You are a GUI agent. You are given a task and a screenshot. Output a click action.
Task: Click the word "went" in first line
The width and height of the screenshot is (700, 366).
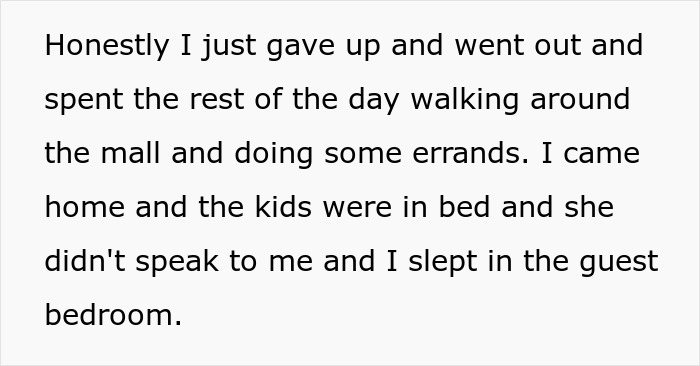pyautogui.click(x=489, y=46)
